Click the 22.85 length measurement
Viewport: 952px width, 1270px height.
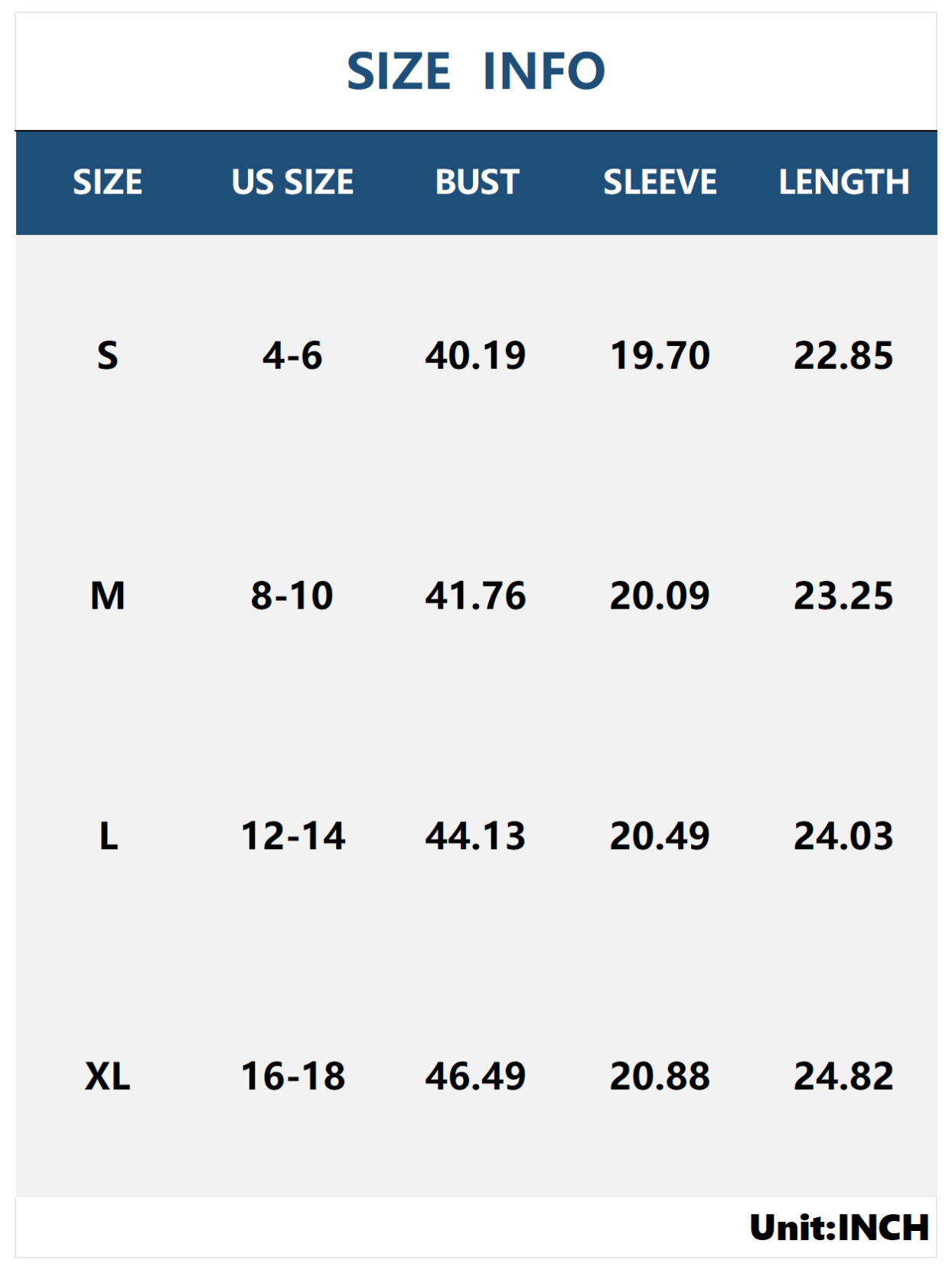[x=843, y=356]
